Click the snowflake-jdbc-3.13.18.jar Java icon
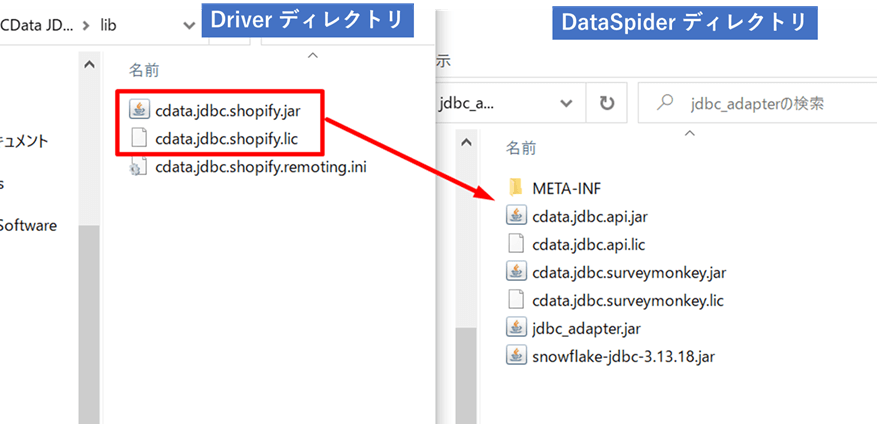The height and width of the screenshot is (424, 877). point(516,356)
